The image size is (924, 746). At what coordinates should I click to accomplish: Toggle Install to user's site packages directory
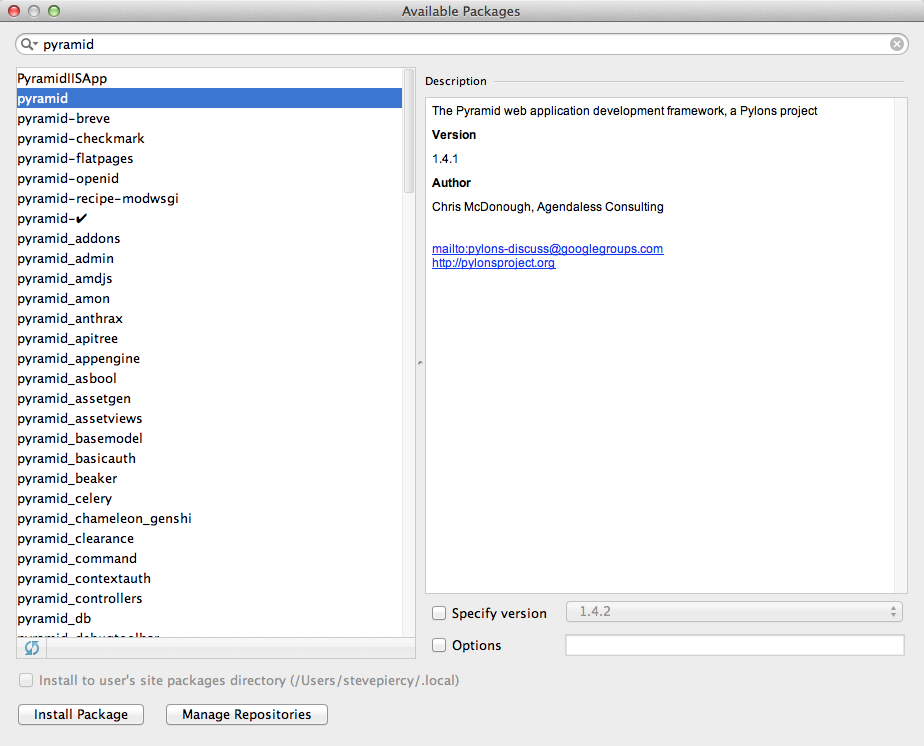tap(26, 681)
